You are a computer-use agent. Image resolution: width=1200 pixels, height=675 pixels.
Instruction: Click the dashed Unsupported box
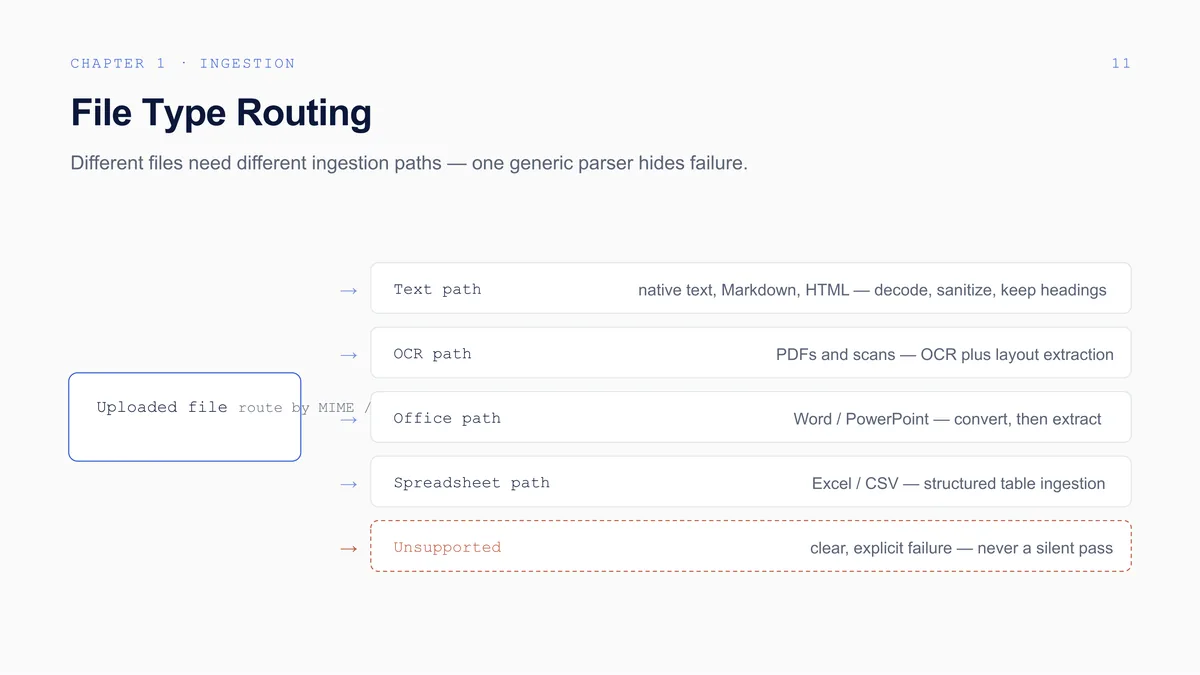coord(751,546)
